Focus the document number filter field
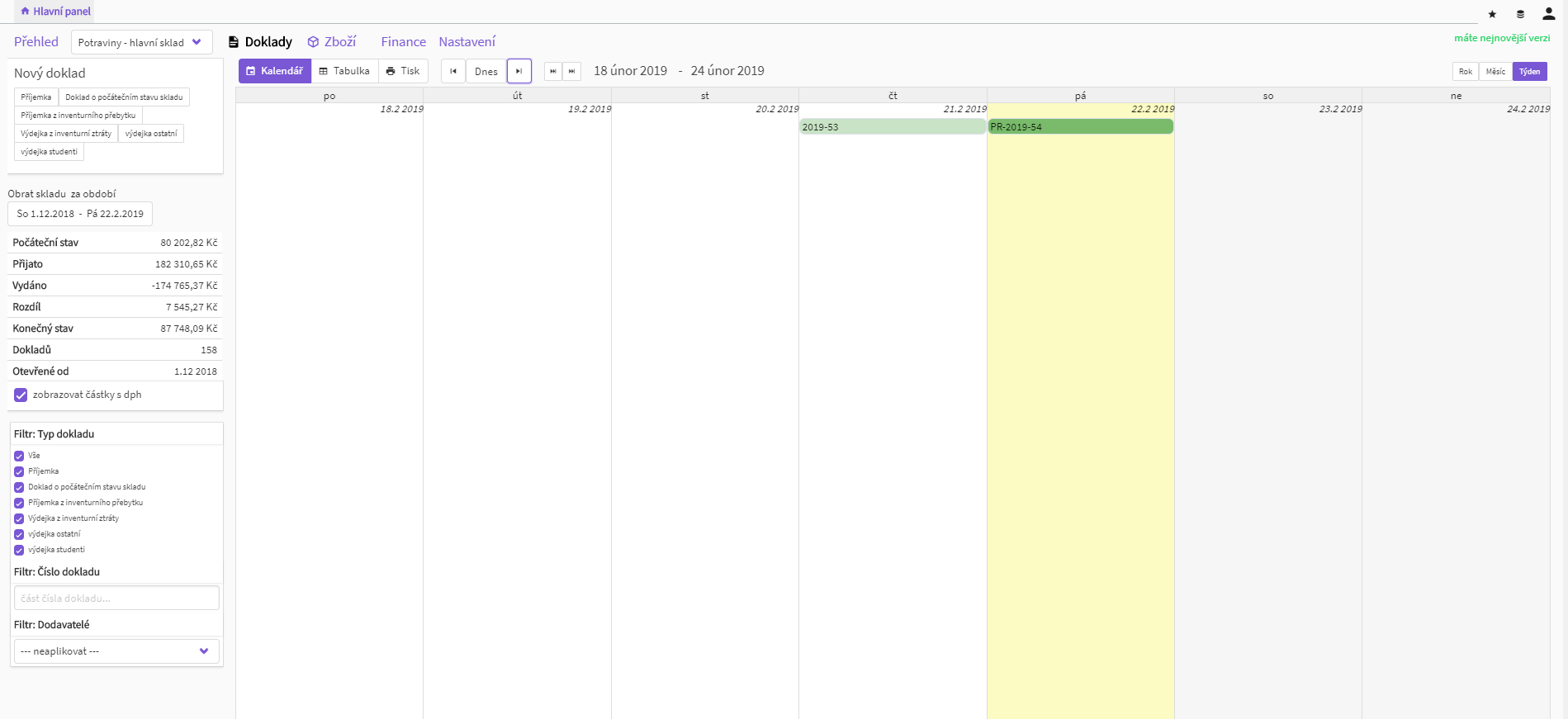Image resolution: width=1568 pixels, height=719 pixels. pyautogui.click(x=116, y=598)
